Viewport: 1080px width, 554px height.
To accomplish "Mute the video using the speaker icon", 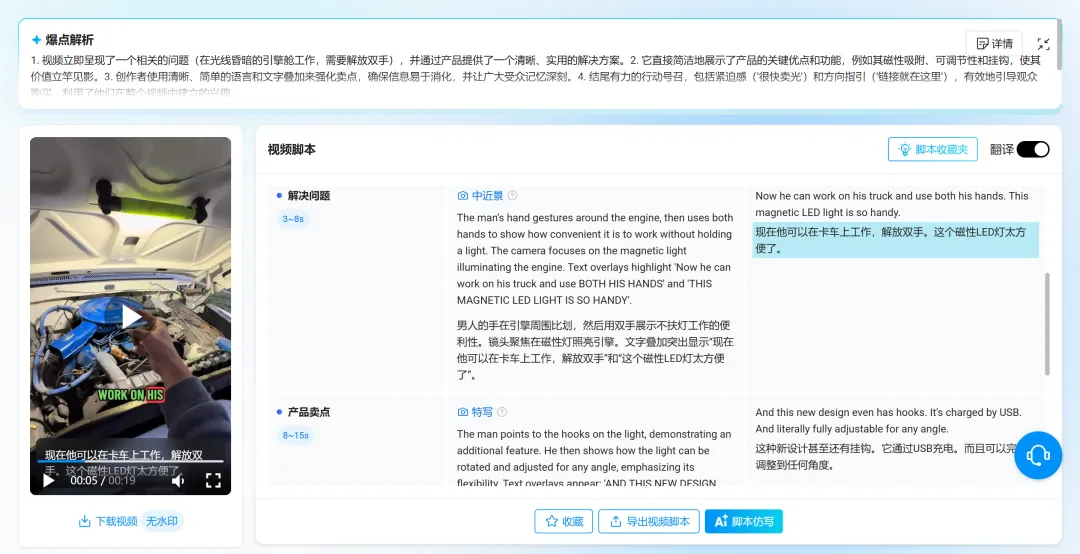I will (178, 481).
